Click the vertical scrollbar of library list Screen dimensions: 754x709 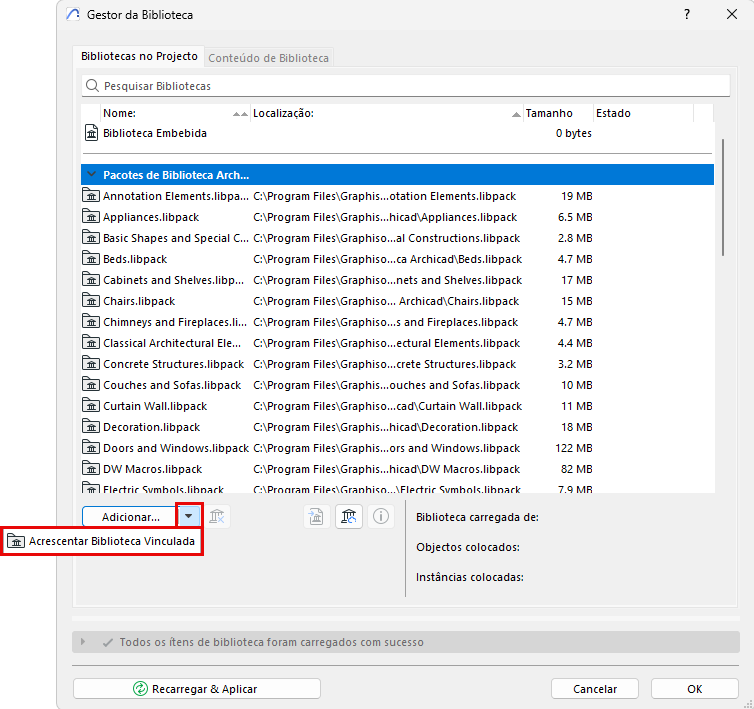[x=723, y=197]
